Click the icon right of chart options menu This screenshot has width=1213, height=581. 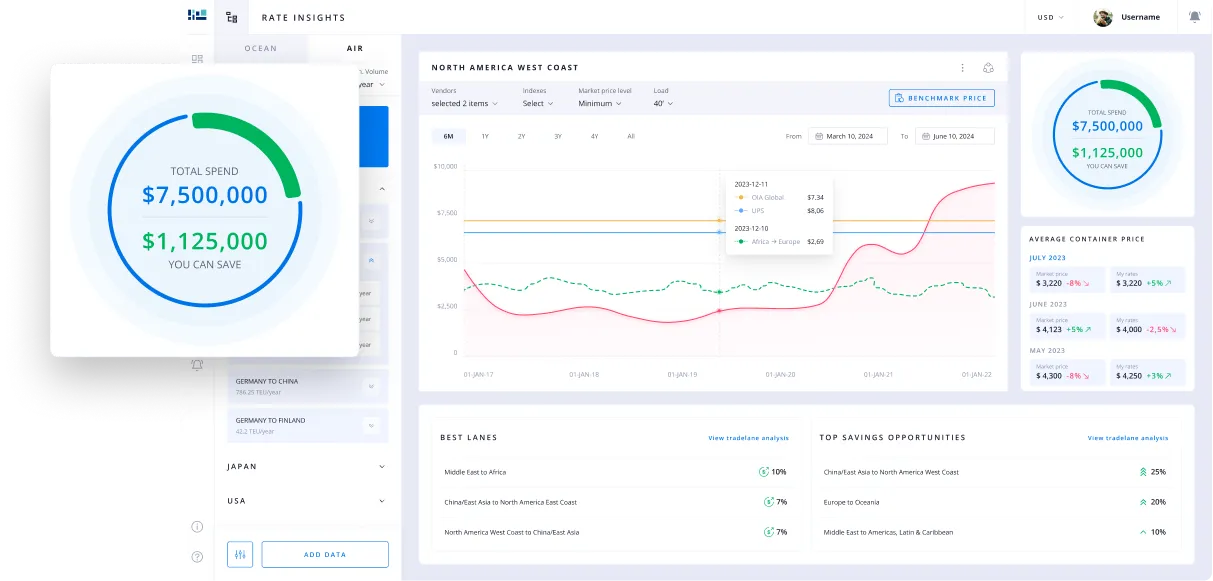(x=989, y=68)
